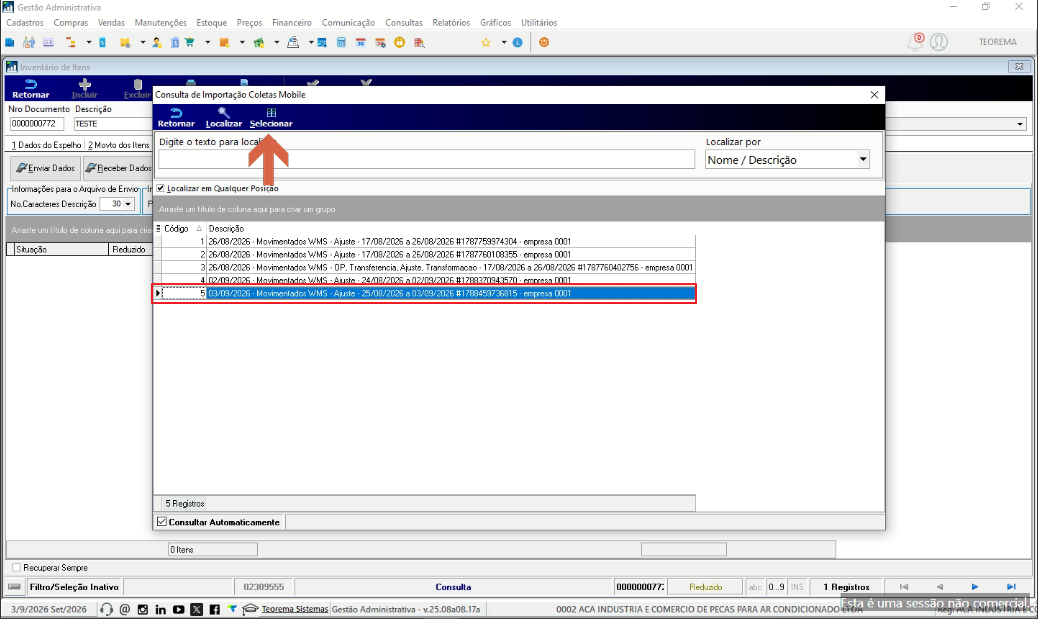Open the Facebook icon in status bar
Screen dimensions: 1038x619
tap(214, 609)
